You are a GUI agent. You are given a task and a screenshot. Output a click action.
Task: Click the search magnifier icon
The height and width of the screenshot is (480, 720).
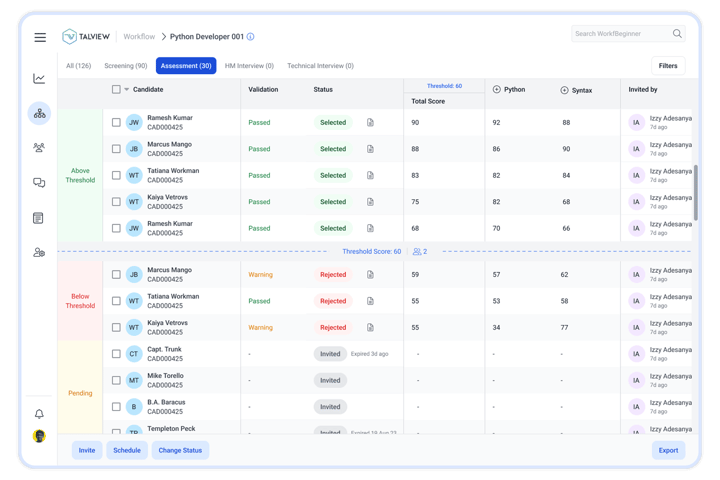(677, 34)
